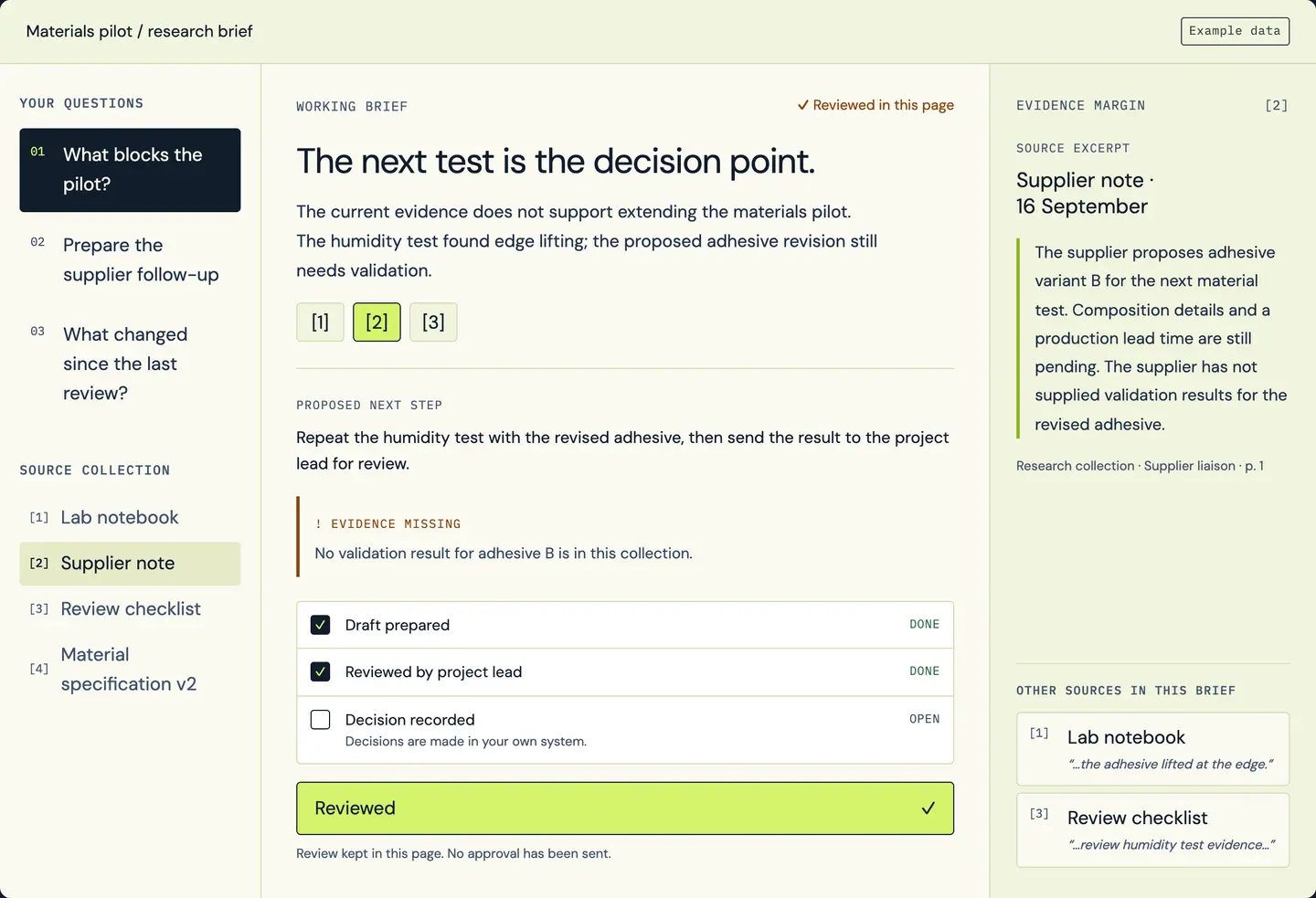This screenshot has width=1316, height=898.
Task: Toggle the Reviewed by project lead checkbox
Action: pos(320,672)
